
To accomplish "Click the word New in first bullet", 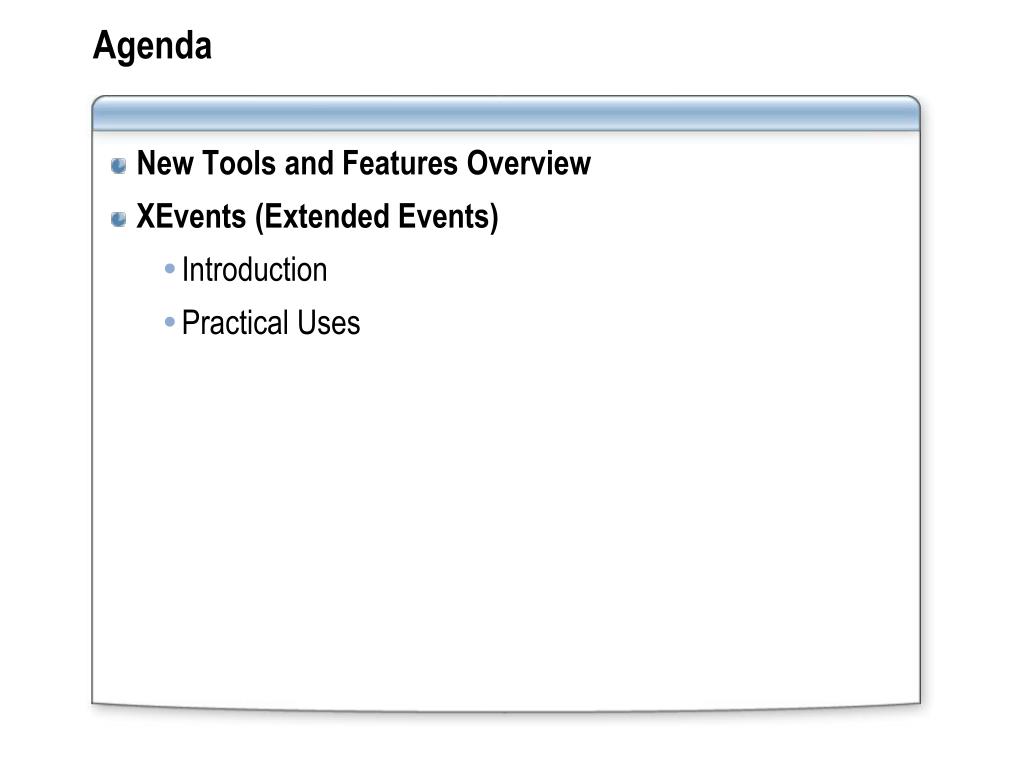I will [165, 163].
